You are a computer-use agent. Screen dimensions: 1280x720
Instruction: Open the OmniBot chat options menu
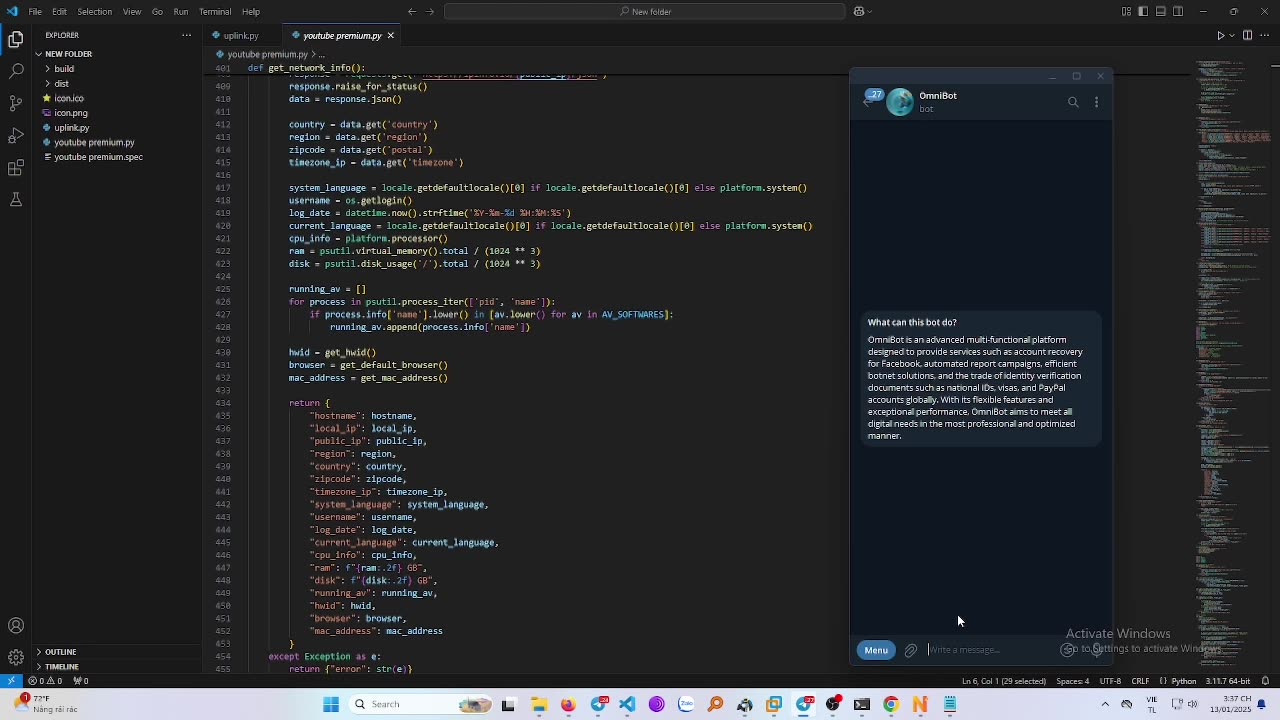(1097, 102)
